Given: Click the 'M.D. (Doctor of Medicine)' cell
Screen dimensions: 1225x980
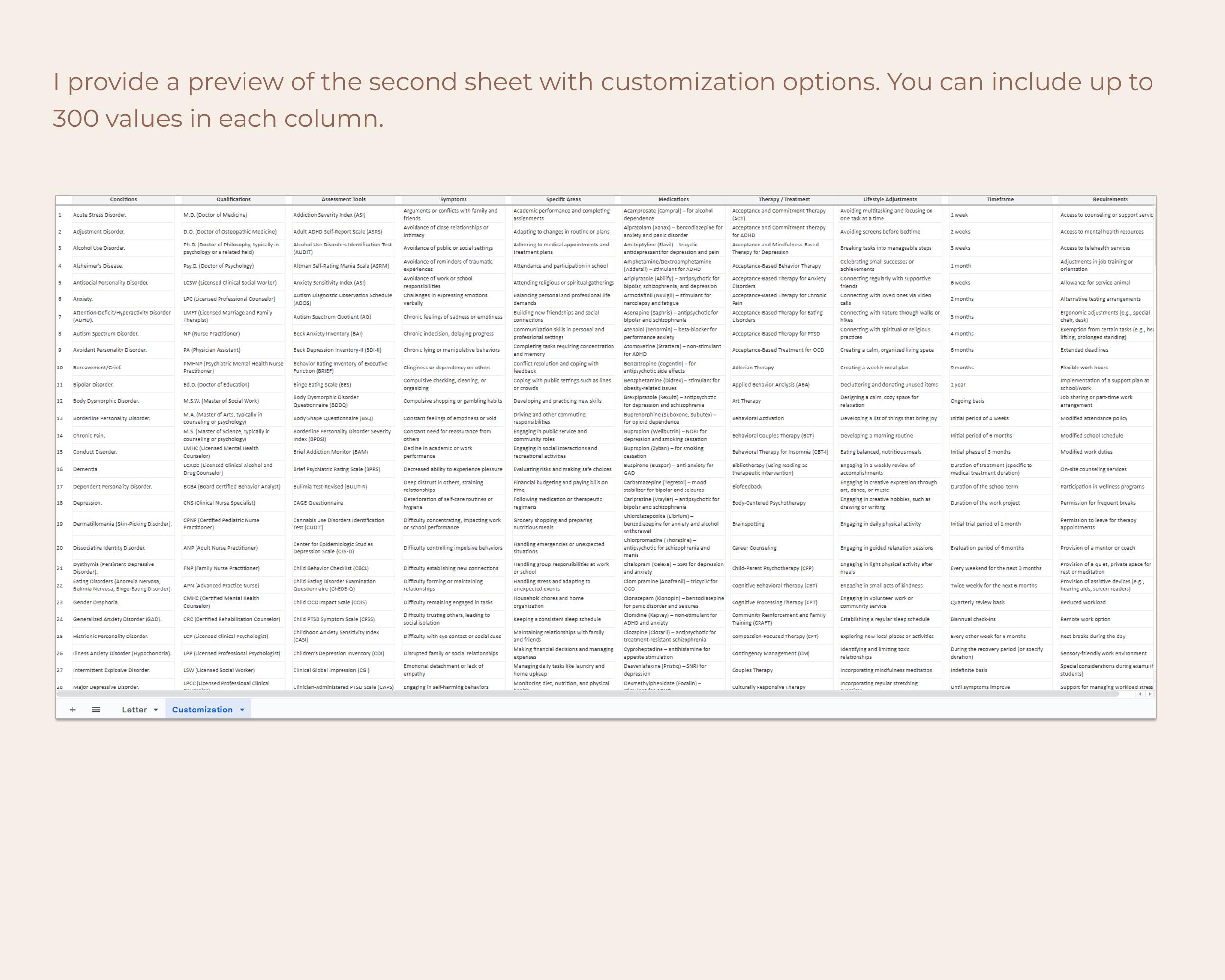Looking at the screenshot, I should (x=234, y=215).
